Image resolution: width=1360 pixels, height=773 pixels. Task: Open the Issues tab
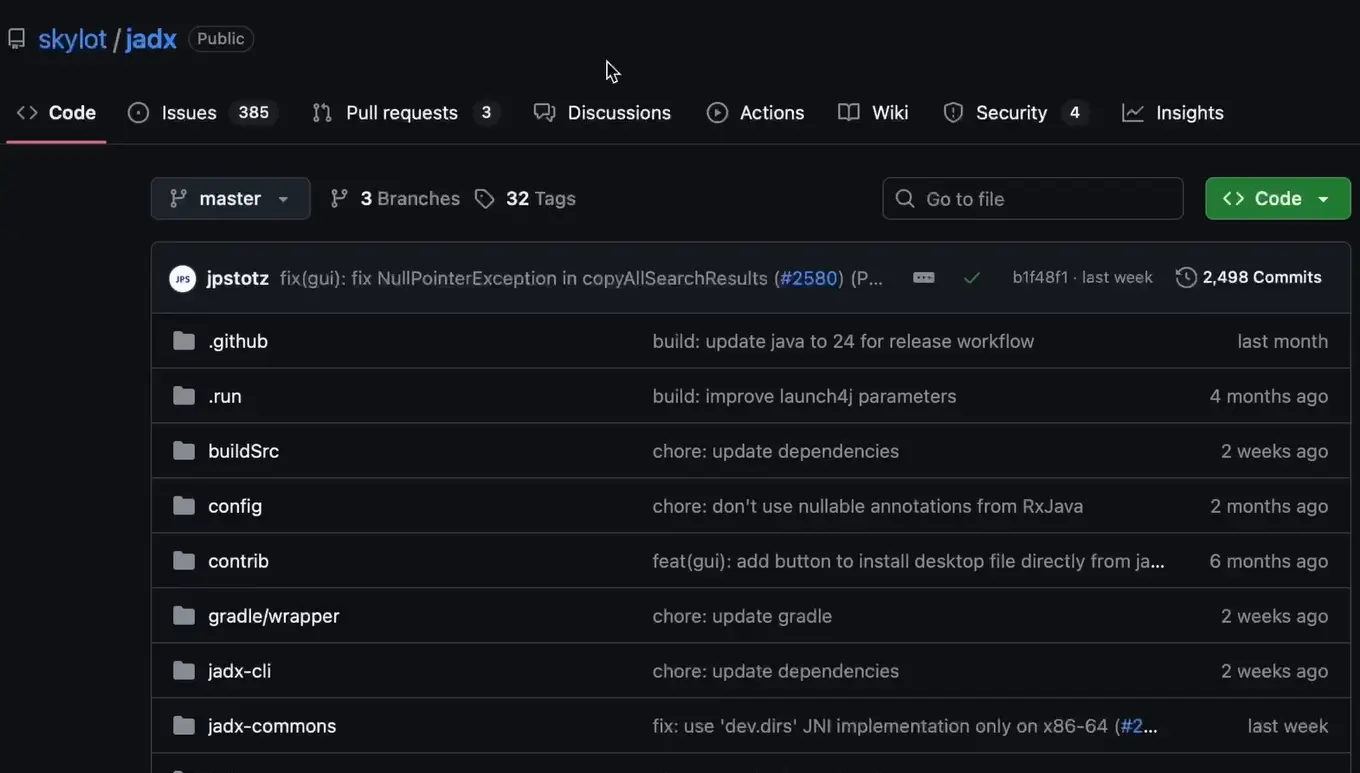pyautogui.click(x=203, y=113)
